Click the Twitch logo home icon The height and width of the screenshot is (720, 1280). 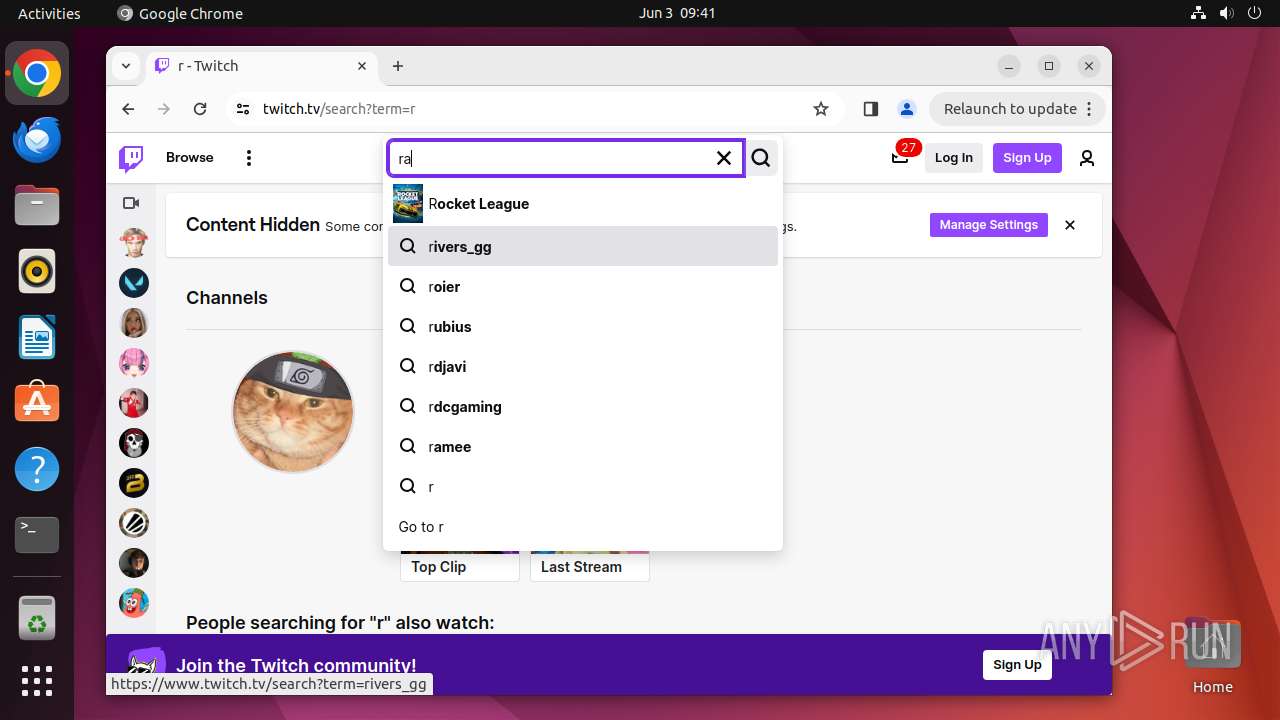pos(131,158)
